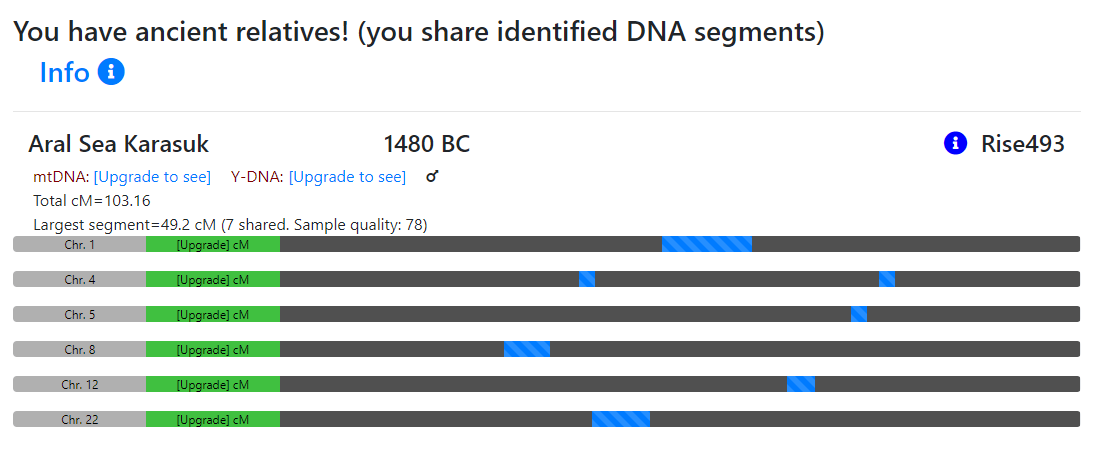The height and width of the screenshot is (457, 1097).
Task: Click the Rise493 sample ID
Action: click(1022, 144)
